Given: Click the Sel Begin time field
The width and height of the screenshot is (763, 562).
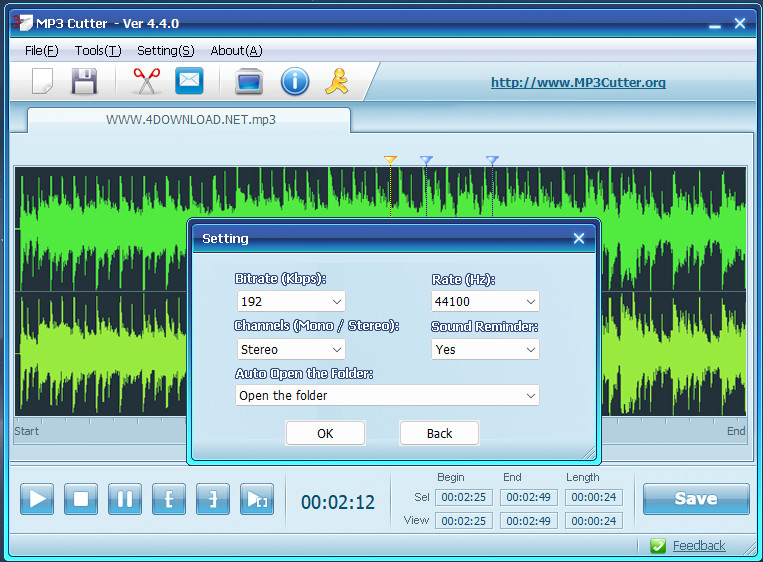Looking at the screenshot, I should tap(464, 496).
